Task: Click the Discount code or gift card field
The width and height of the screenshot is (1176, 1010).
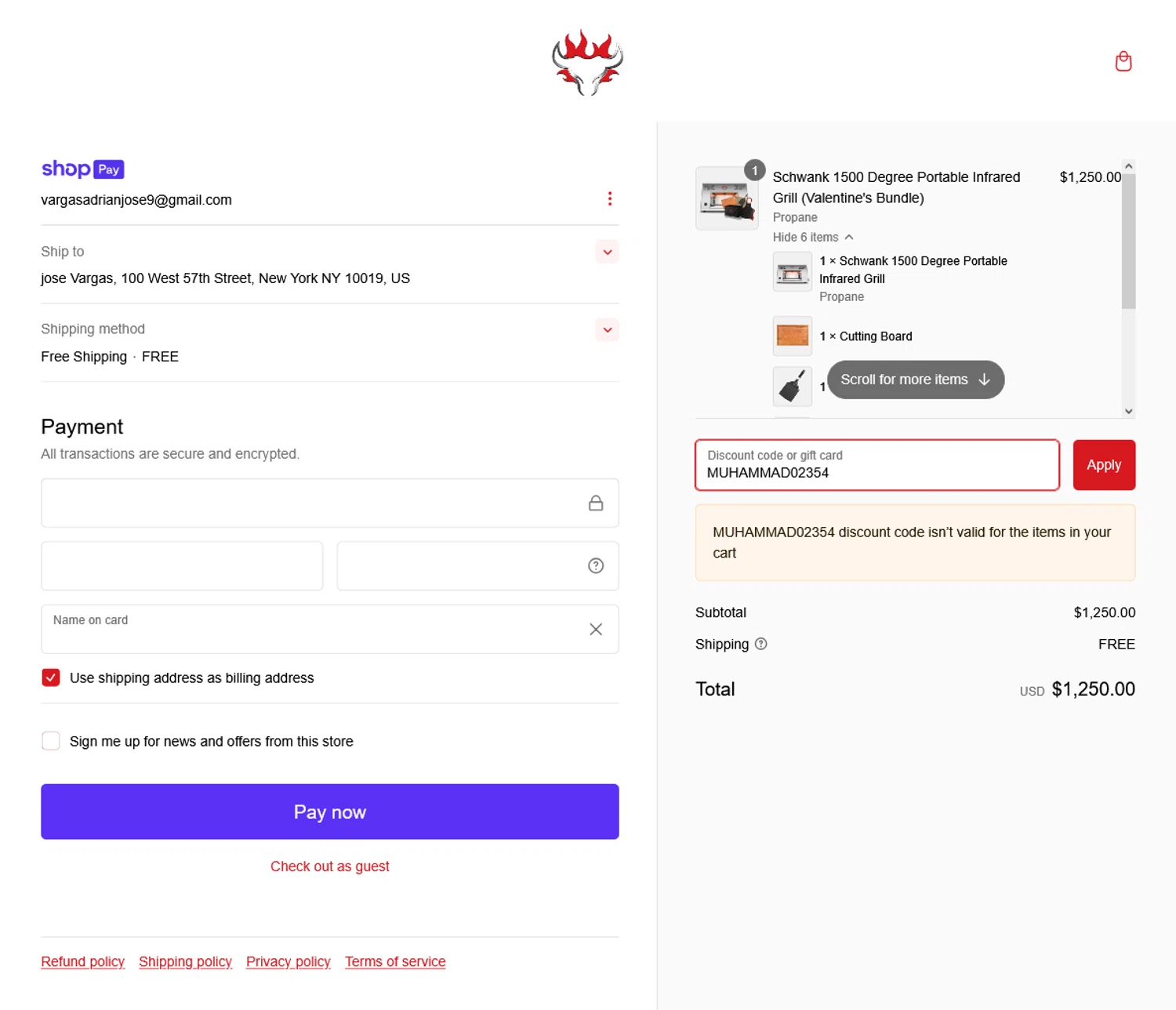Action: [x=877, y=465]
